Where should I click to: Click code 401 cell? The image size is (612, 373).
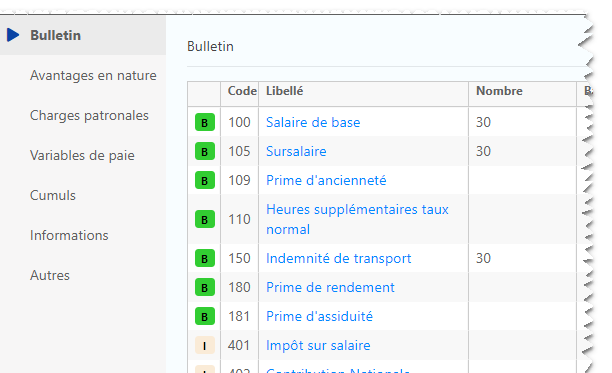(239, 345)
